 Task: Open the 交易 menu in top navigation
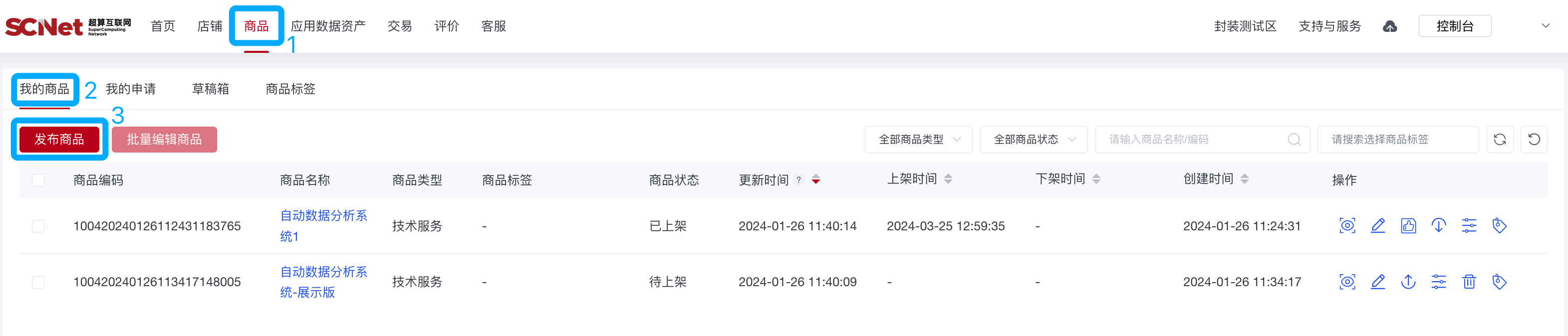tap(399, 26)
